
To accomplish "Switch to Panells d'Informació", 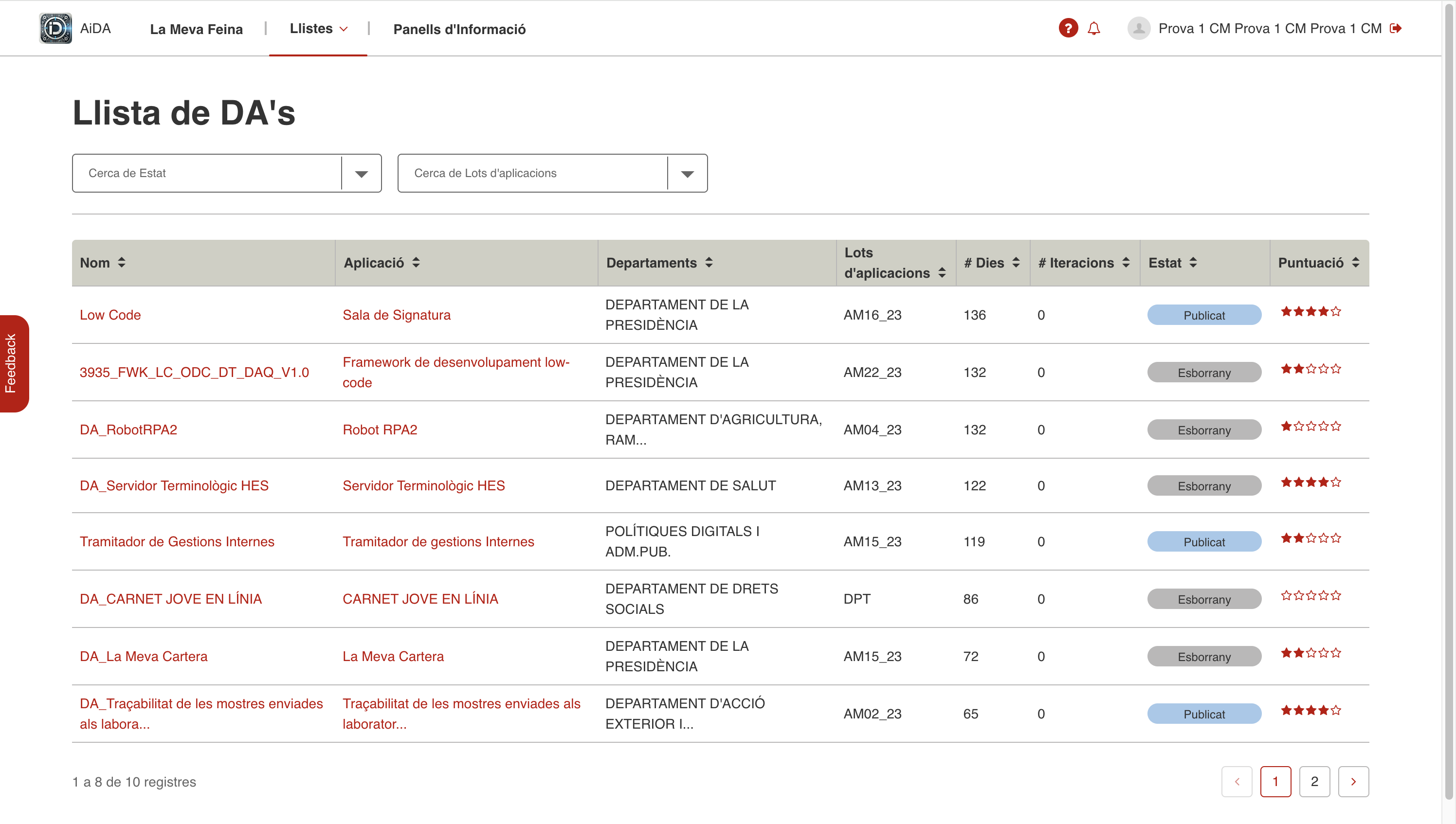I will [x=459, y=29].
